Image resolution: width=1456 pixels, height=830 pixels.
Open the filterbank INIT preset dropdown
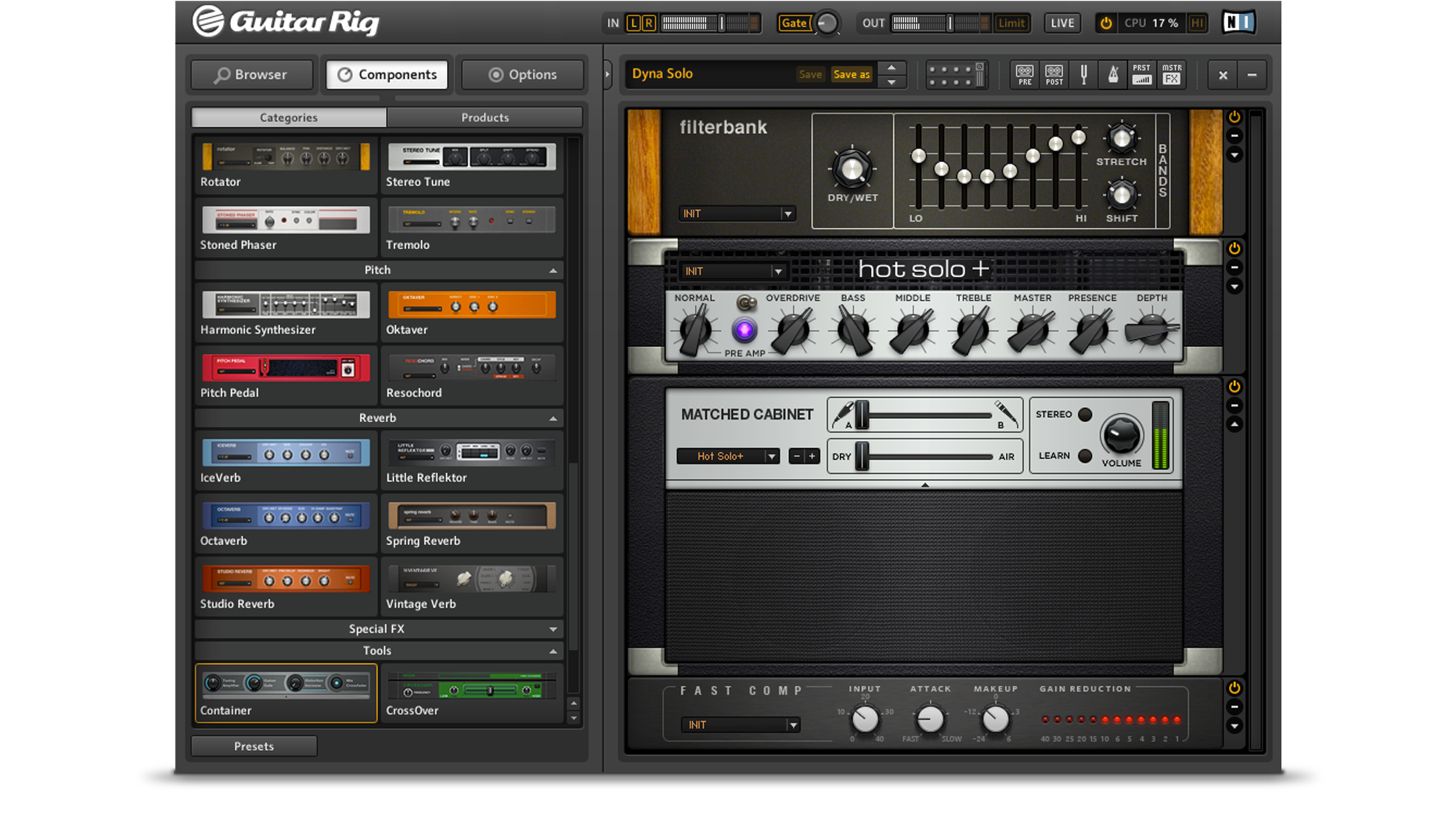tap(737, 214)
